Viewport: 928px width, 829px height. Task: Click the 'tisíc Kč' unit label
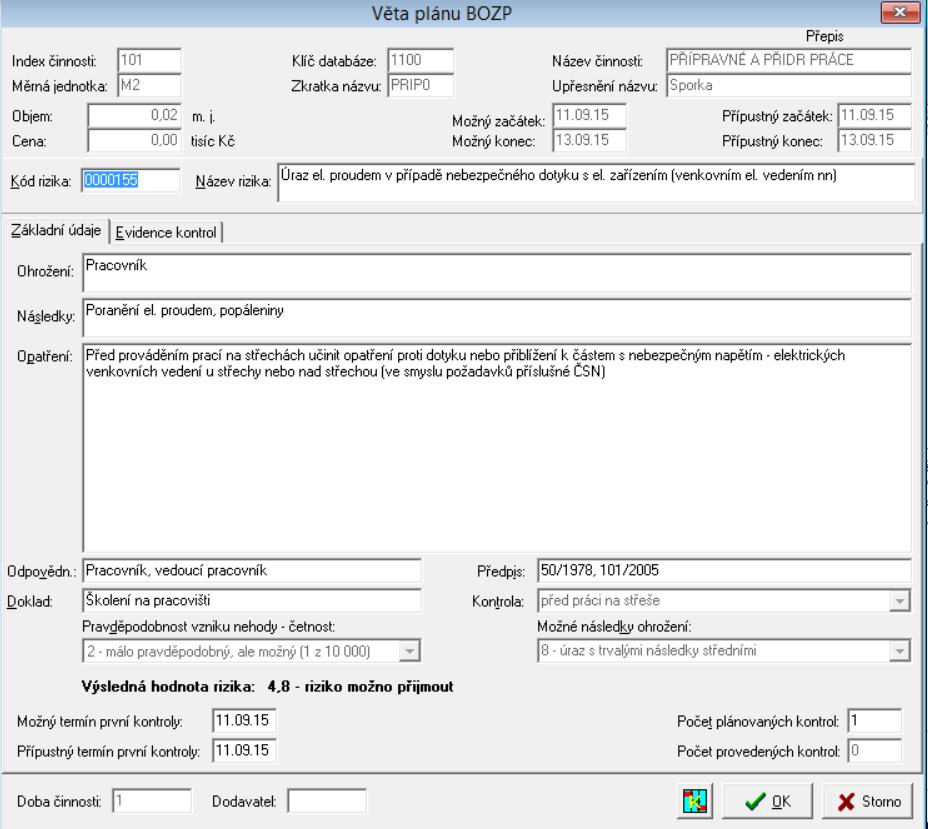coord(212,141)
